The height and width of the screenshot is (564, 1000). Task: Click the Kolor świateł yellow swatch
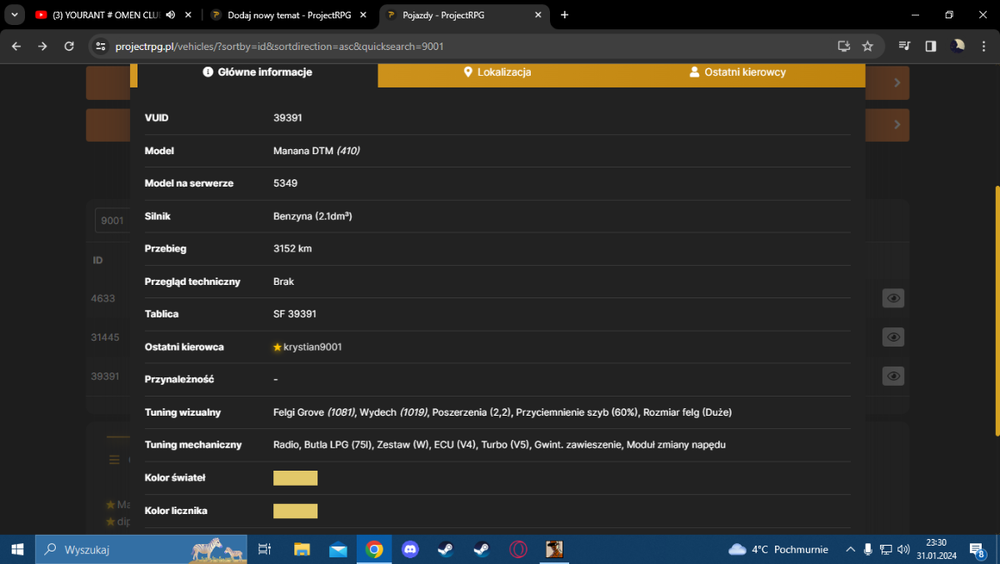295,478
